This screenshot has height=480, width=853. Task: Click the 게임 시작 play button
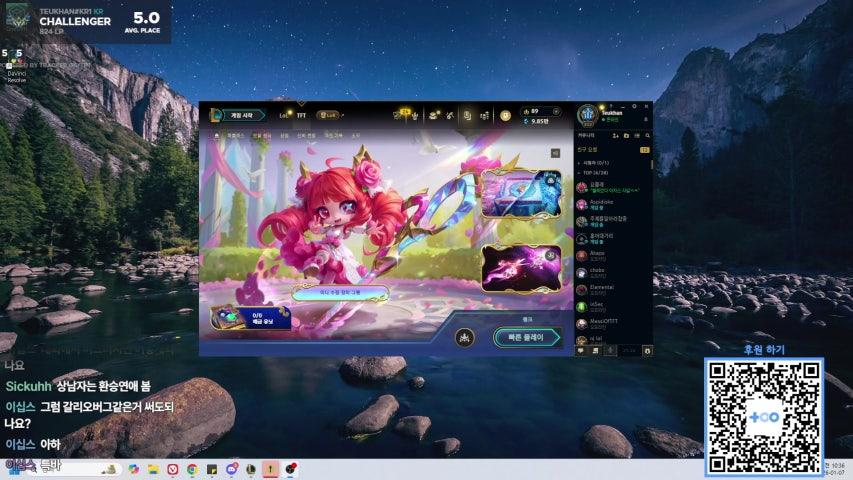[x=238, y=115]
